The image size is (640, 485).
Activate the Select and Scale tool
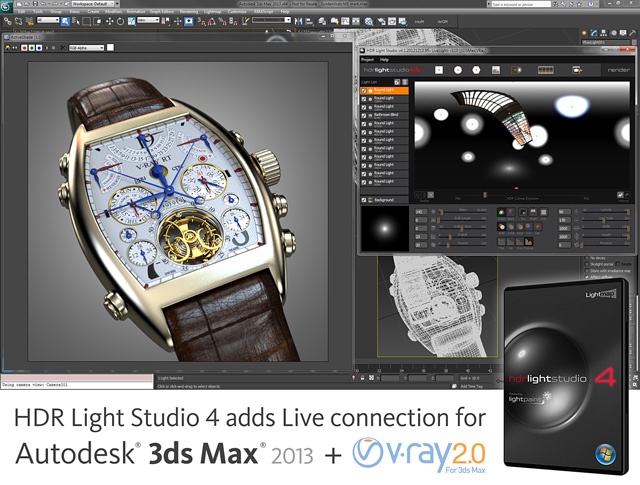tap(131, 21)
